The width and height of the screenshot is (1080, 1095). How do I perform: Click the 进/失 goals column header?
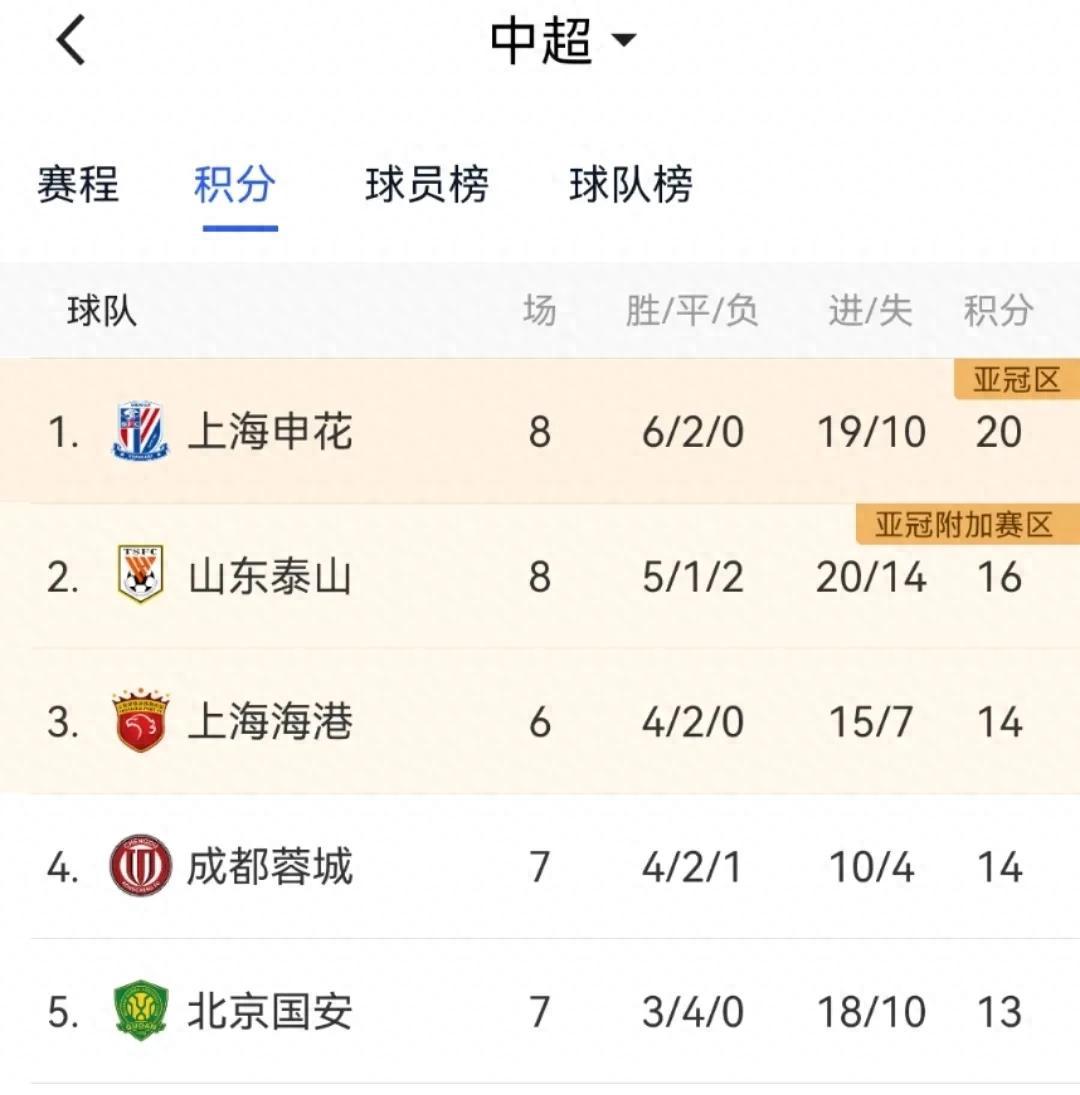point(873,310)
